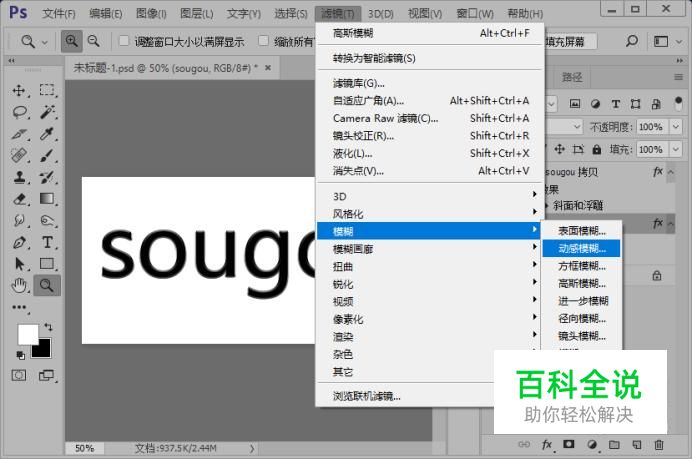The width and height of the screenshot is (692, 459).
Task: Click the new group folder icon
Action: click(x=614, y=444)
